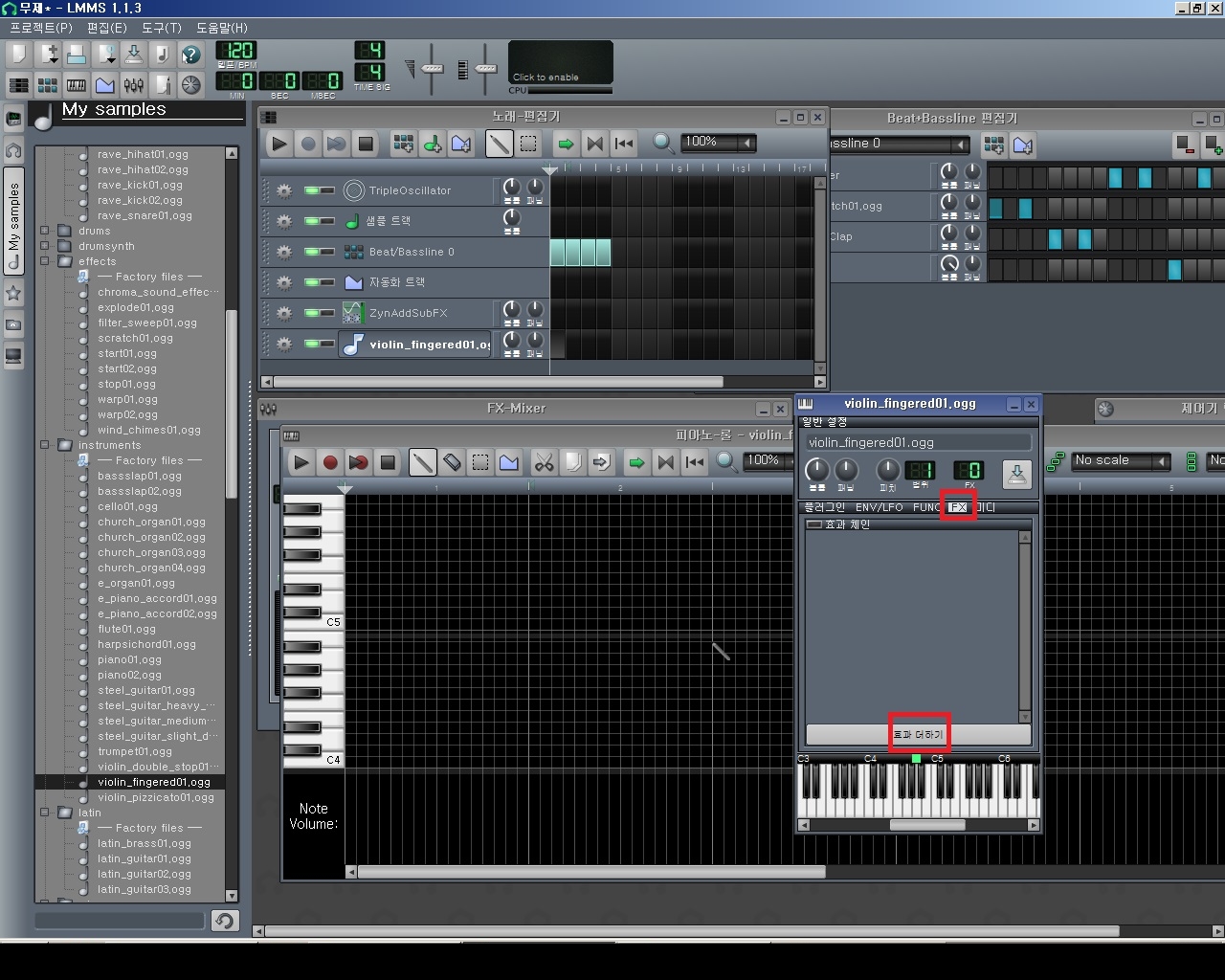Open the export project icon
Screen dimensions: 1225x980
click(162, 55)
